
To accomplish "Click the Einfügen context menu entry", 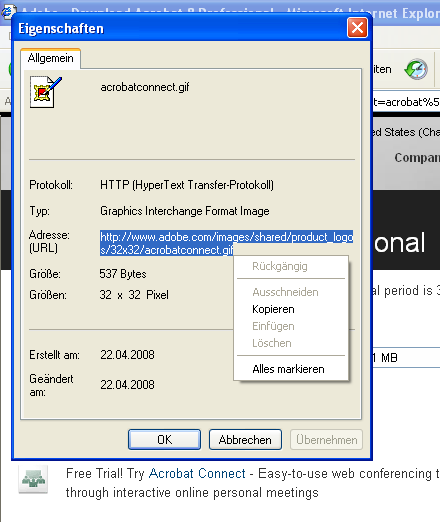I will (x=273, y=326).
